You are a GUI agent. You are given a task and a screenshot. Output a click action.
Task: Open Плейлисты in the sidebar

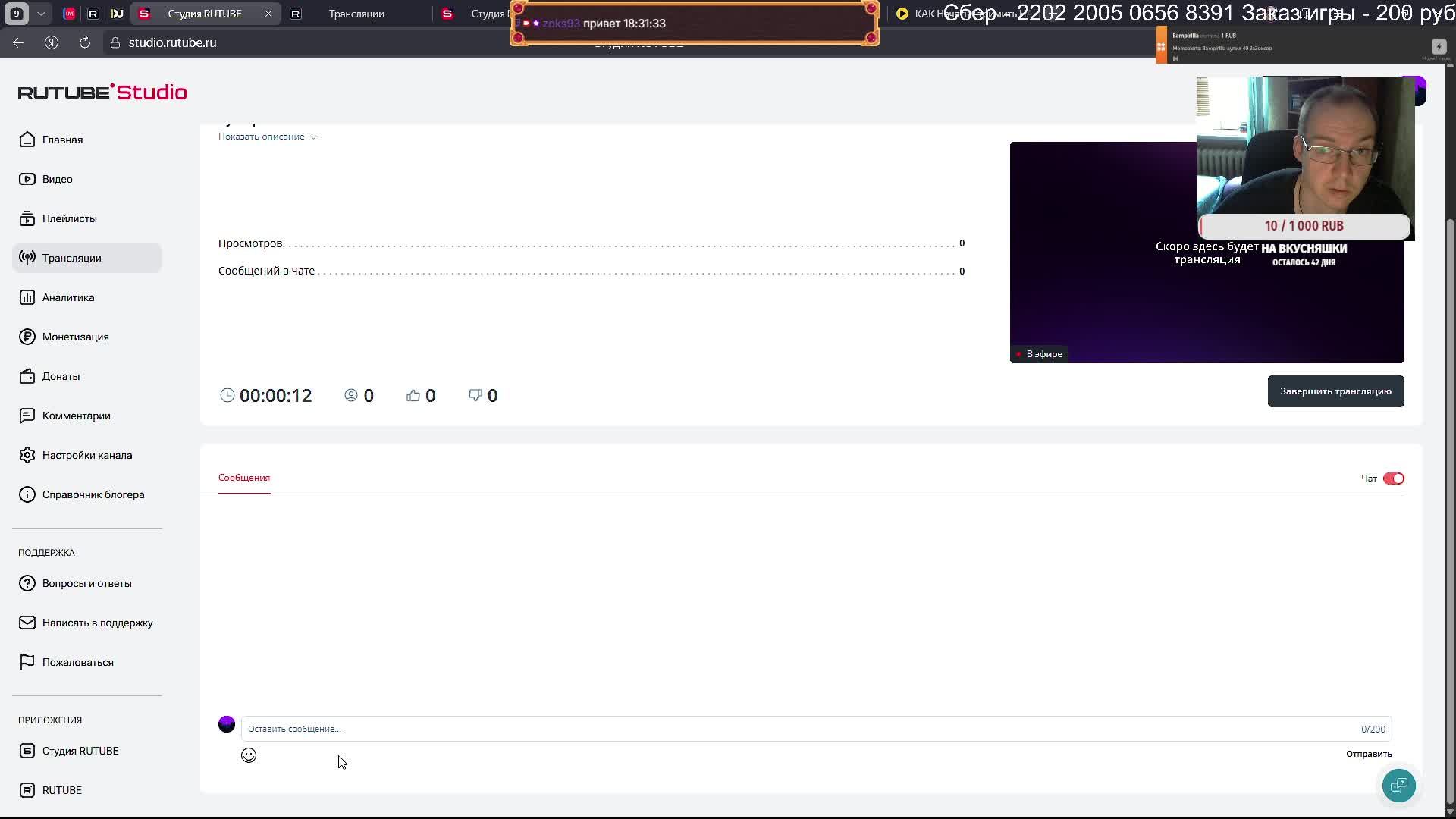69,218
